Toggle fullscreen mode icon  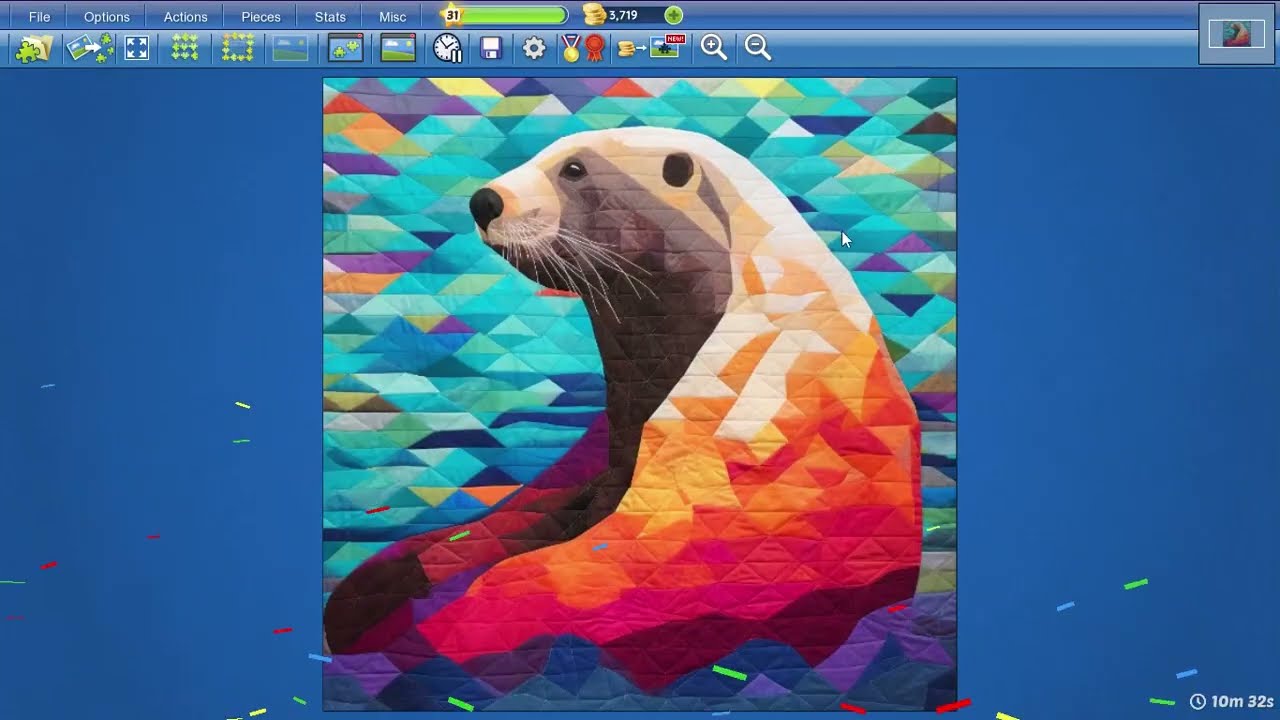point(137,48)
